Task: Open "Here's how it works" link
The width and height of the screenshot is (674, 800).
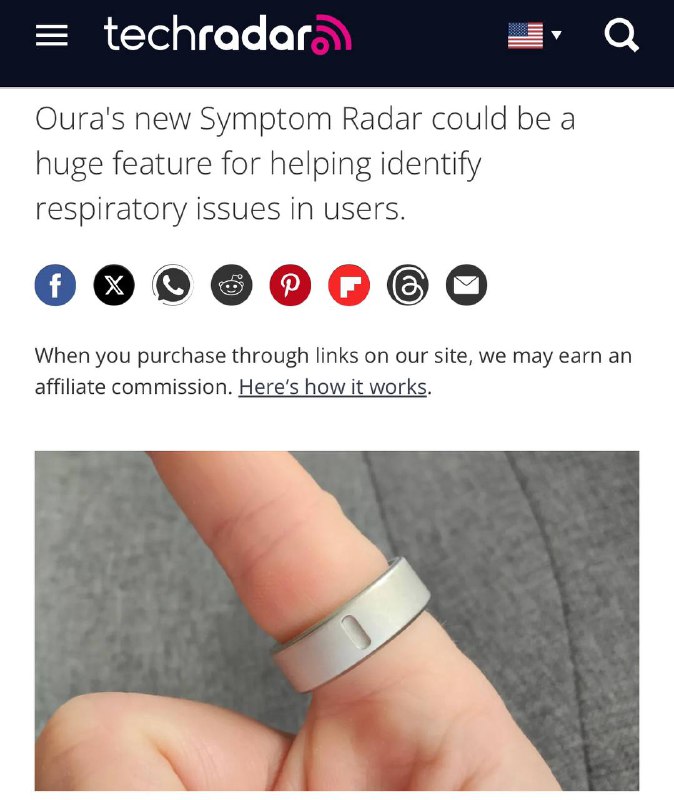Action: pyautogui.click(x=333, y=387)
